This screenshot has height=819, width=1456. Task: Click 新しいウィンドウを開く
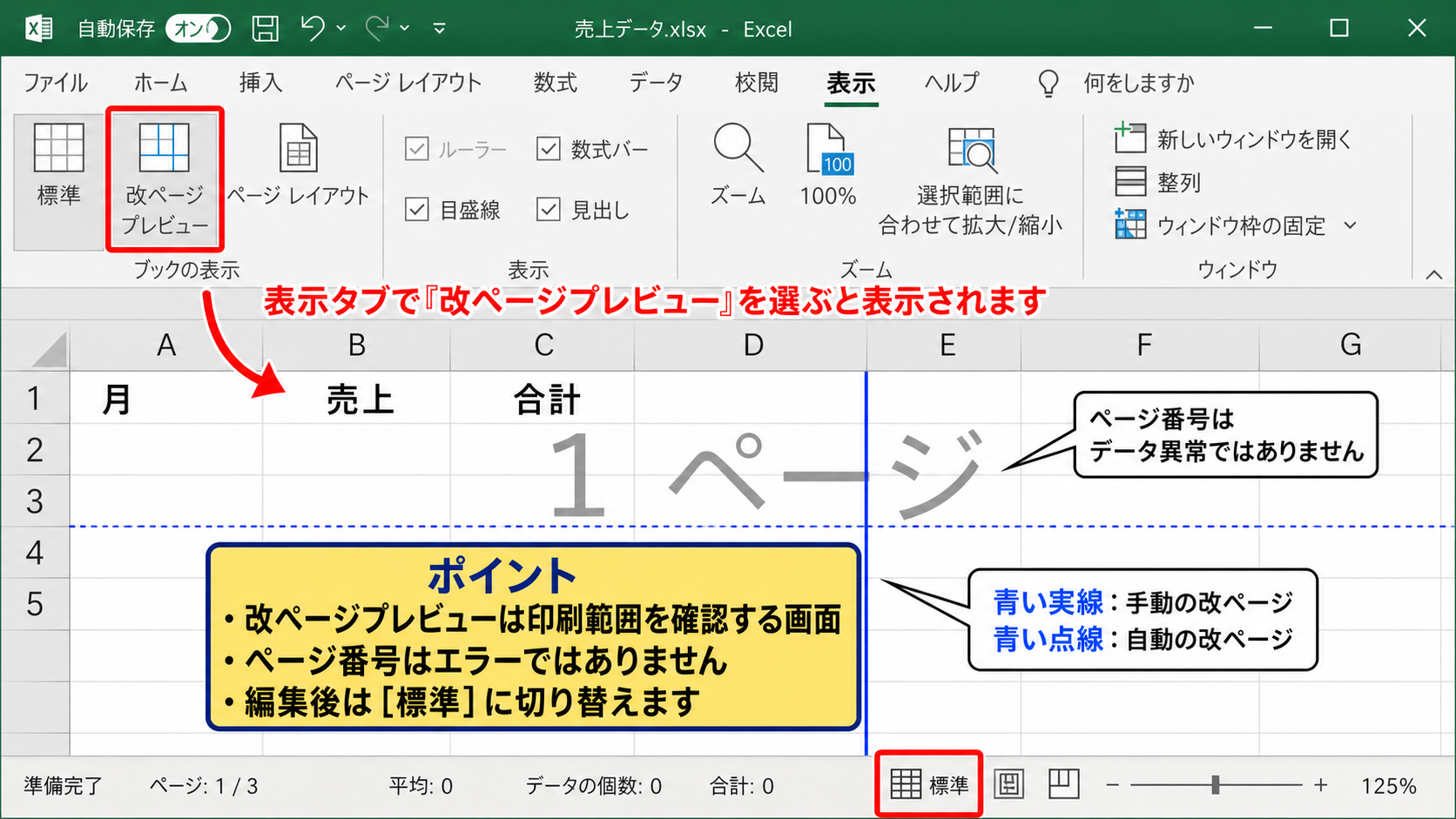point(1233,139)
